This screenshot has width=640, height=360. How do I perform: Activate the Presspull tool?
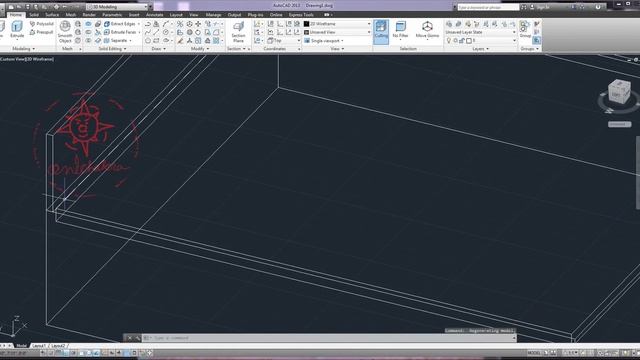tap(42, 32)
